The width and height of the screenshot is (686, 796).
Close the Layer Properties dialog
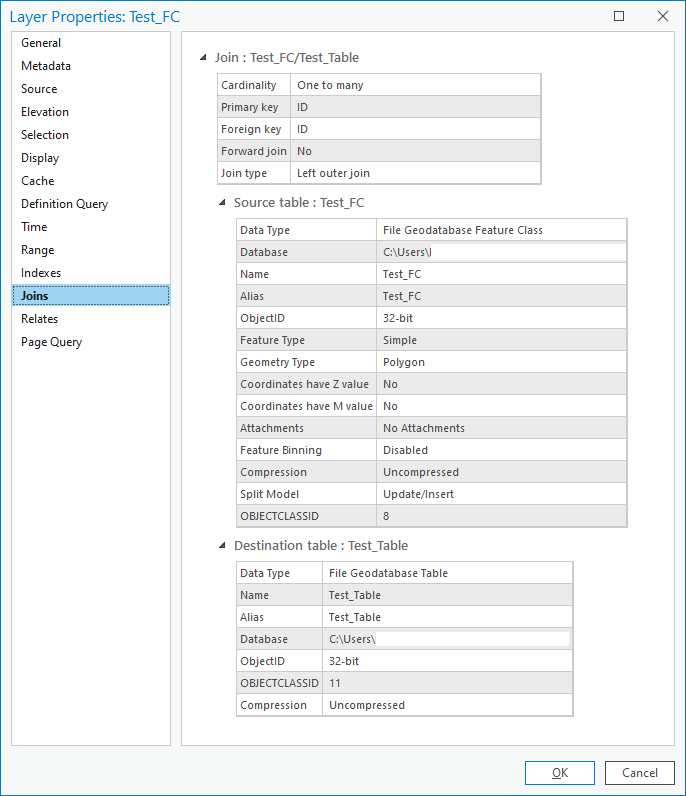coord(663,16)
